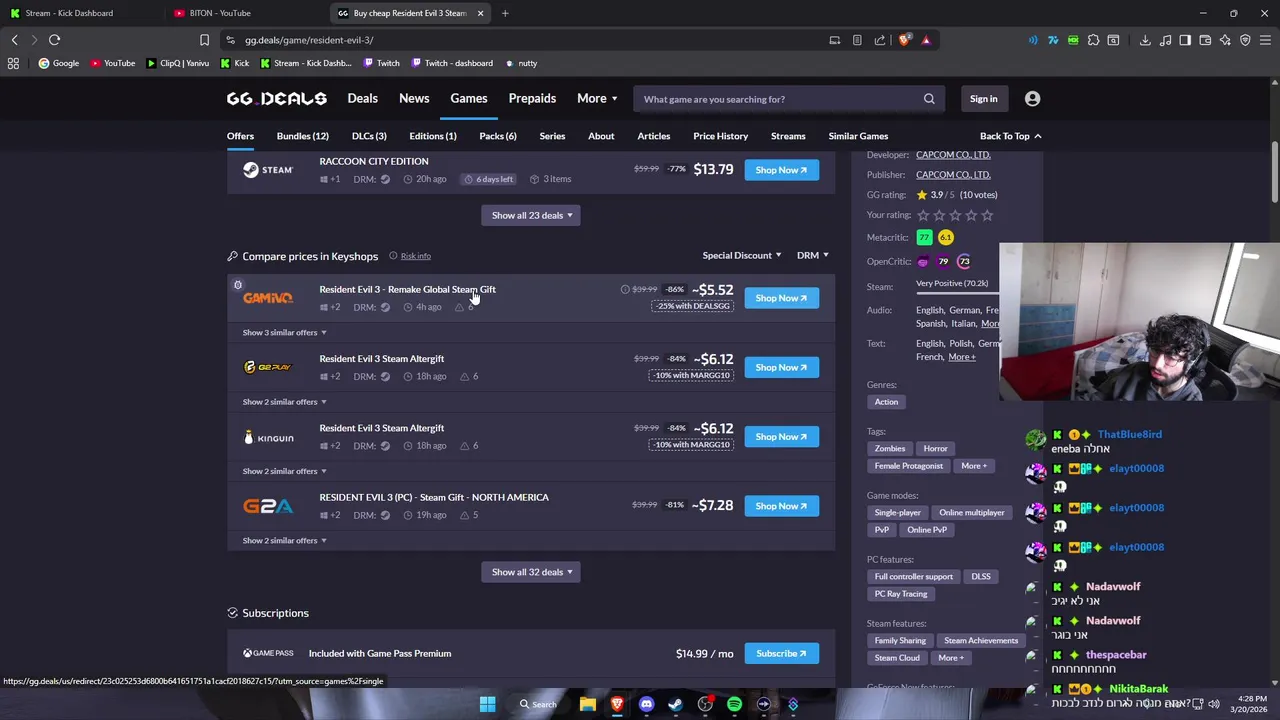The image size is (1280, 720).
Task: Click Shop Now for the G2A offer
Action: (x=781, y=506)
